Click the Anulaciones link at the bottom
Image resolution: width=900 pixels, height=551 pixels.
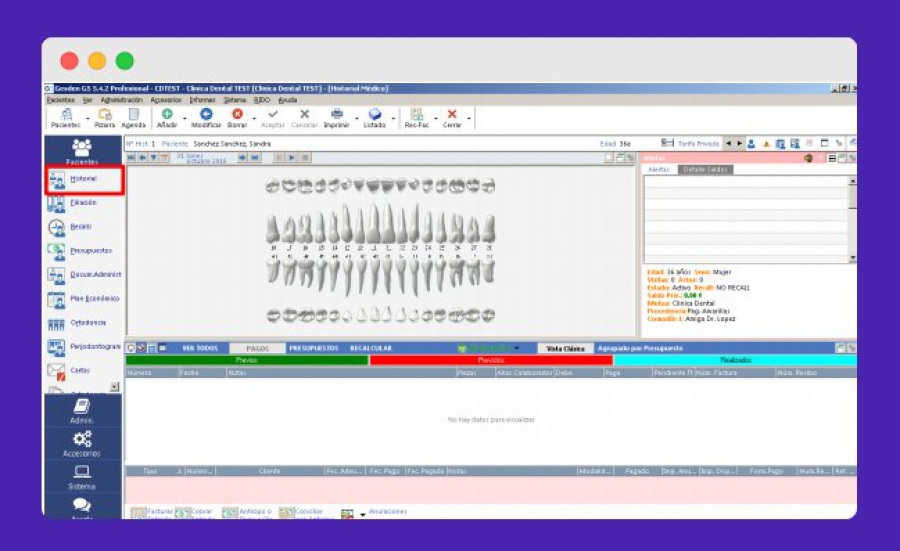point(387,511)
